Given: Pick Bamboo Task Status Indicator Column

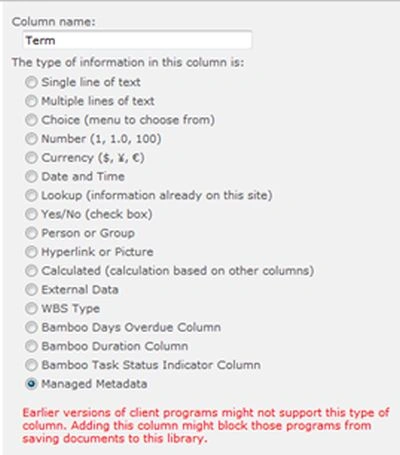Looking at the screenshot, I should pos(31,365).
